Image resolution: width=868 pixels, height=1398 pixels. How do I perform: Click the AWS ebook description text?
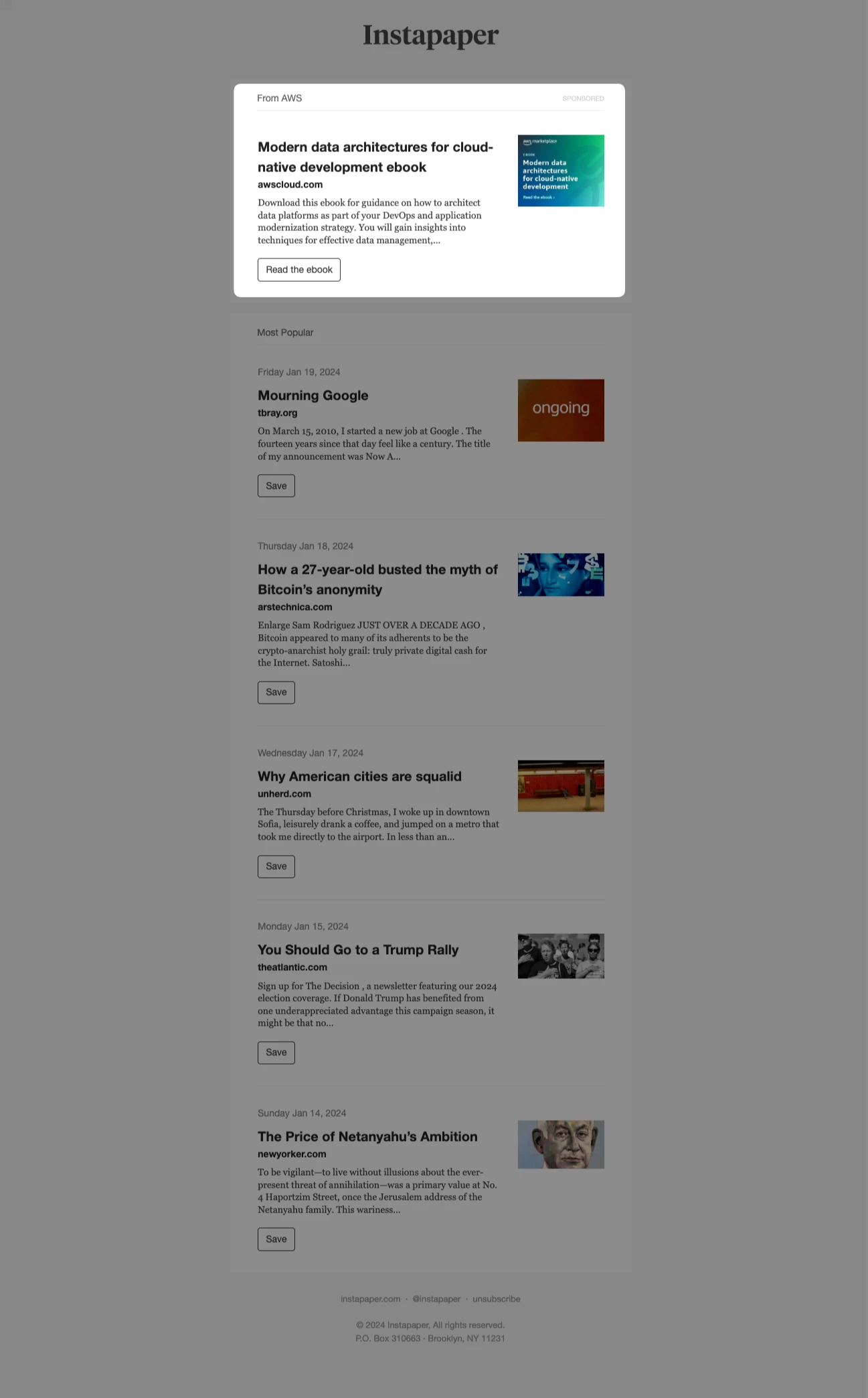pos(369,222)
